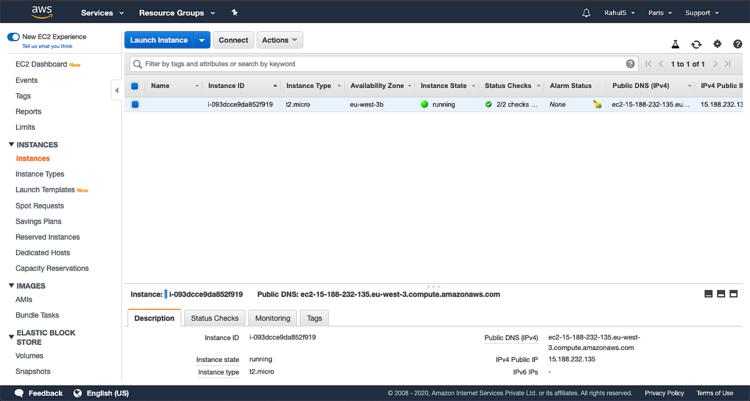Click the pin shortcut icon in the navbar
Image resolution: width=750 pixels, height=401 pixels.
pyautogui.click(x=234, y=13)
